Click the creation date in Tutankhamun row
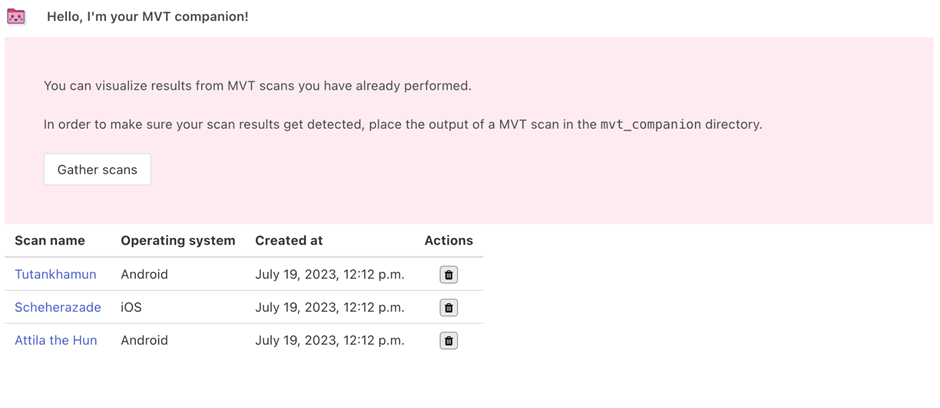This screenshot has width=940, height=408. pyautogui.click(x=329, y=274)
